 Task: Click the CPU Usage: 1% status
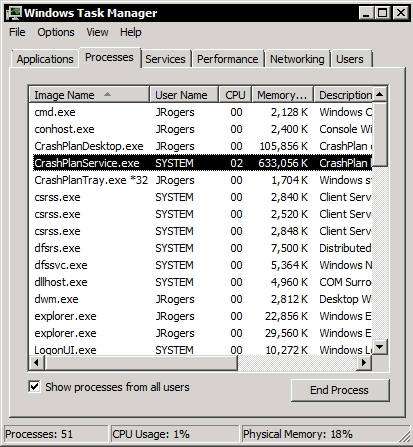pyautogui.click(x=175, y=434)
